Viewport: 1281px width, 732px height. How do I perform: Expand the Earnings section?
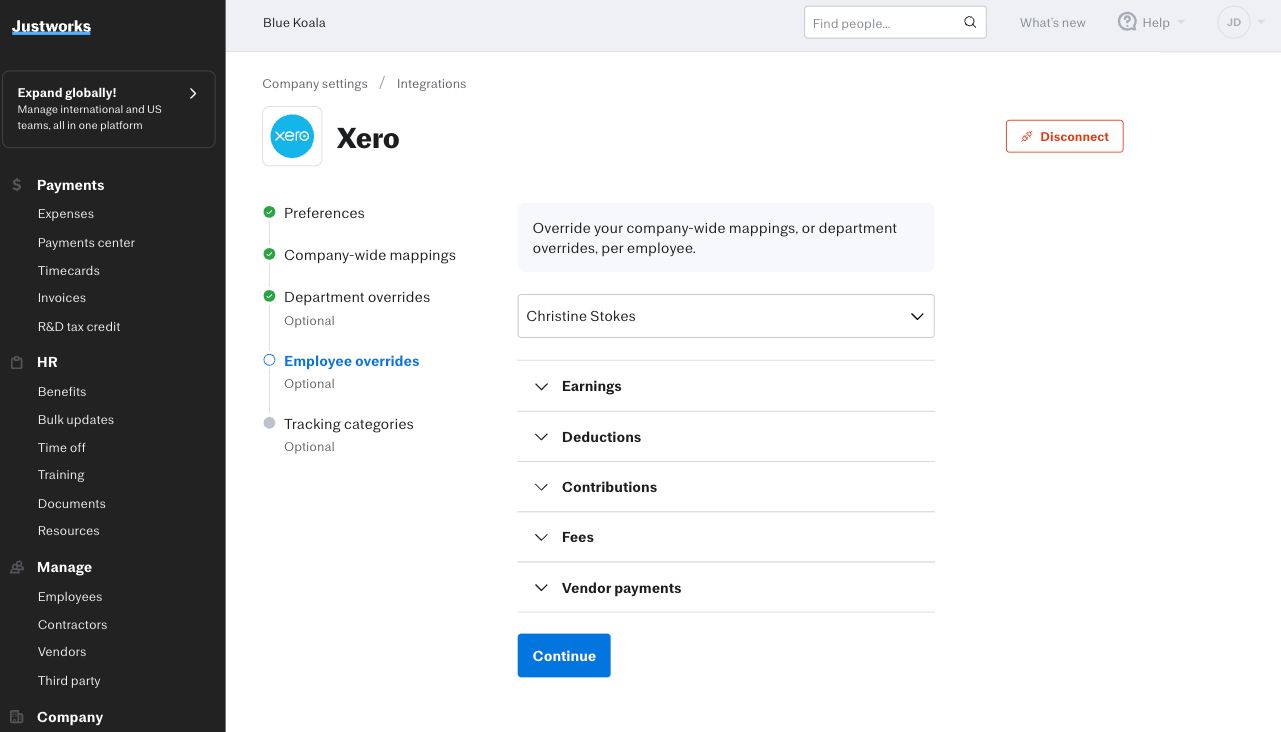tap(591, 386)
